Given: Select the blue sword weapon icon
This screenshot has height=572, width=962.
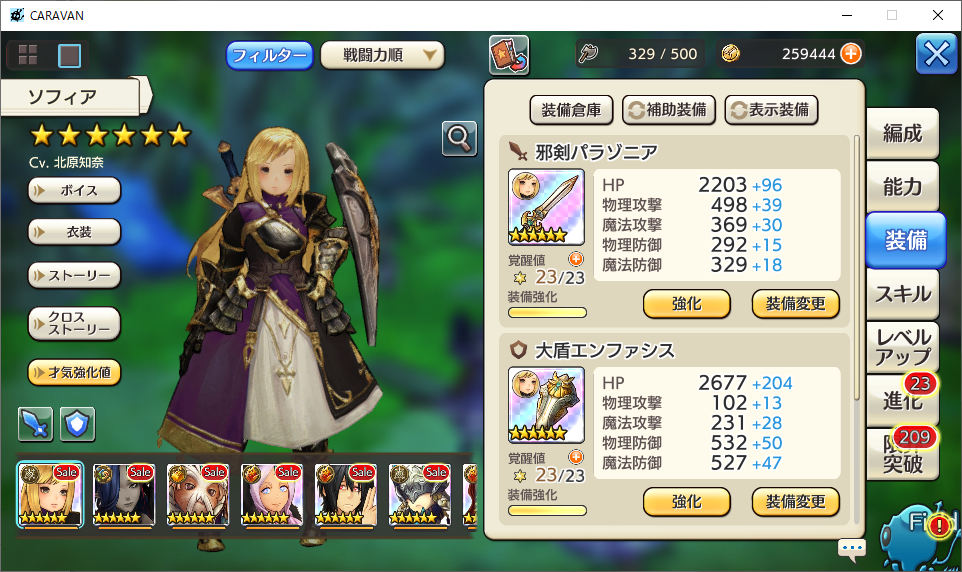Looking at the screenshot, I should [x=36, y=424].
